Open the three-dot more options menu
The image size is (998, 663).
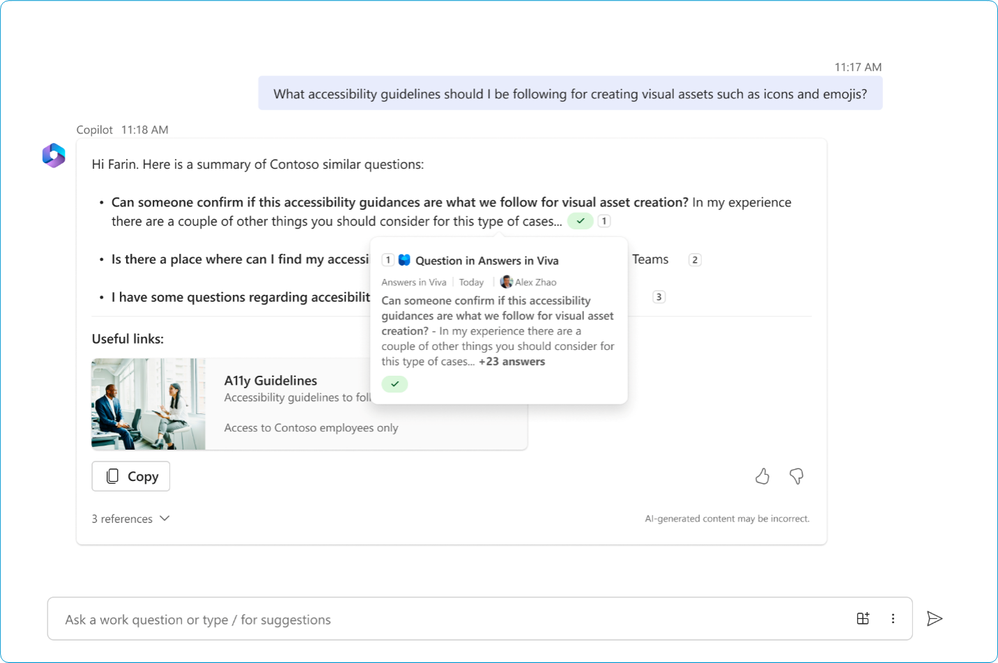pyautogui.click(x=893, y=619)
